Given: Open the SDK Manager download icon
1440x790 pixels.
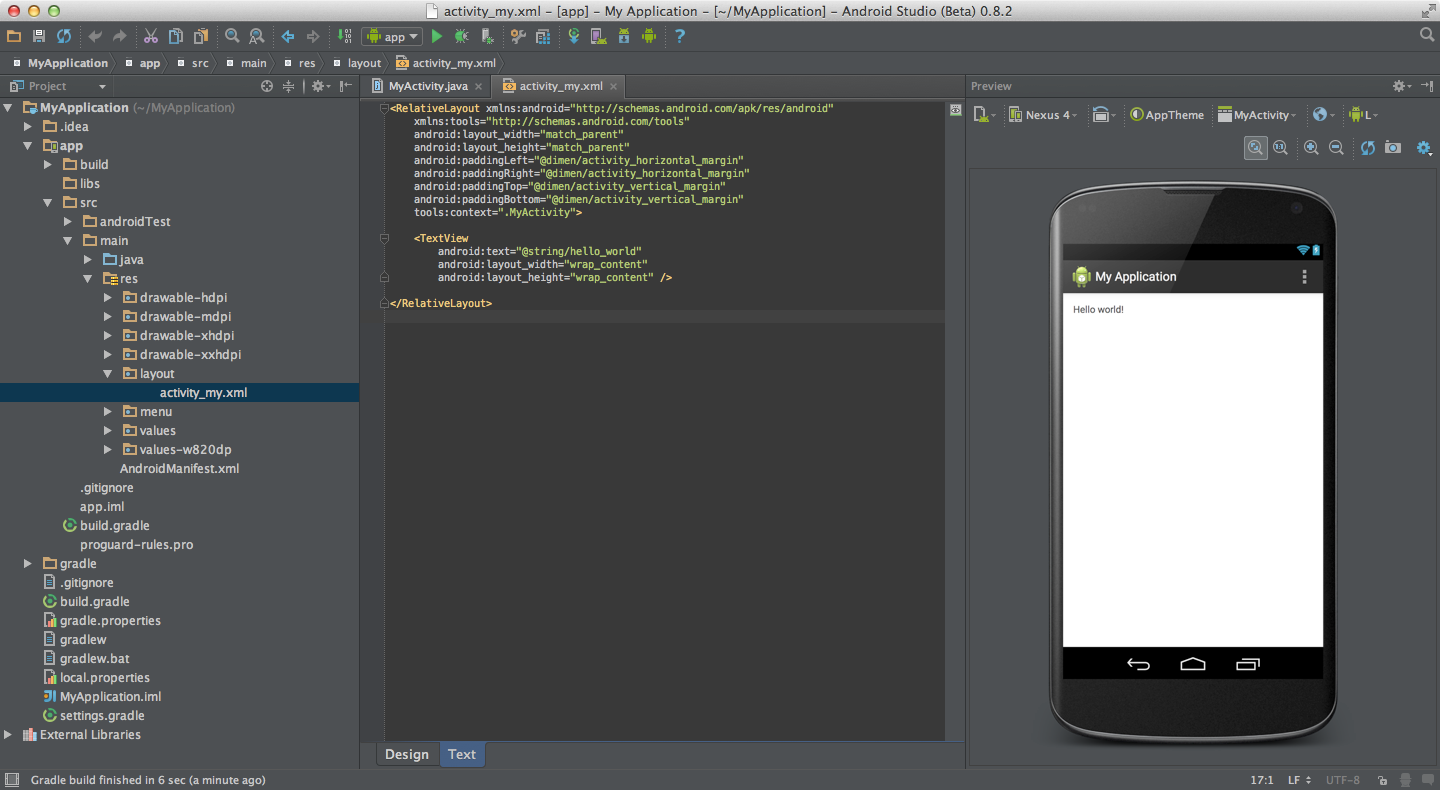Looking at the screenshot, I should click(624, 36).
